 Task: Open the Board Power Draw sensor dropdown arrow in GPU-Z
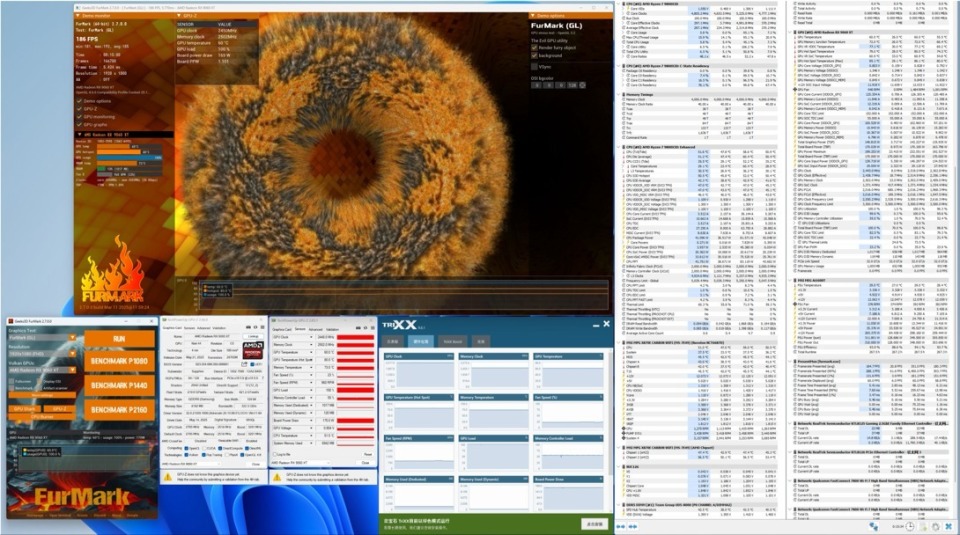(311, 421)
